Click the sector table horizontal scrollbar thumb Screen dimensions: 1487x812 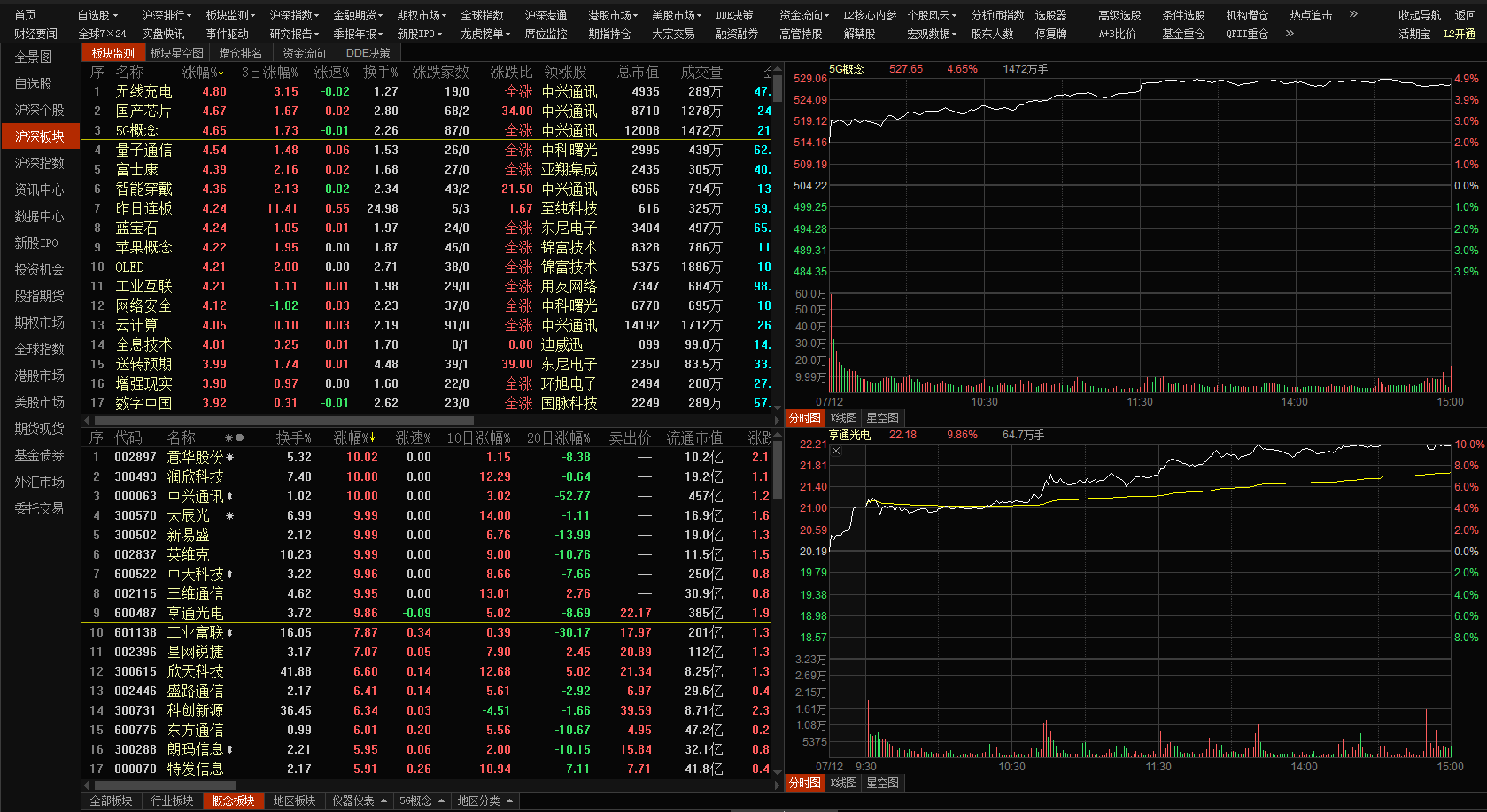pos(283,421)
